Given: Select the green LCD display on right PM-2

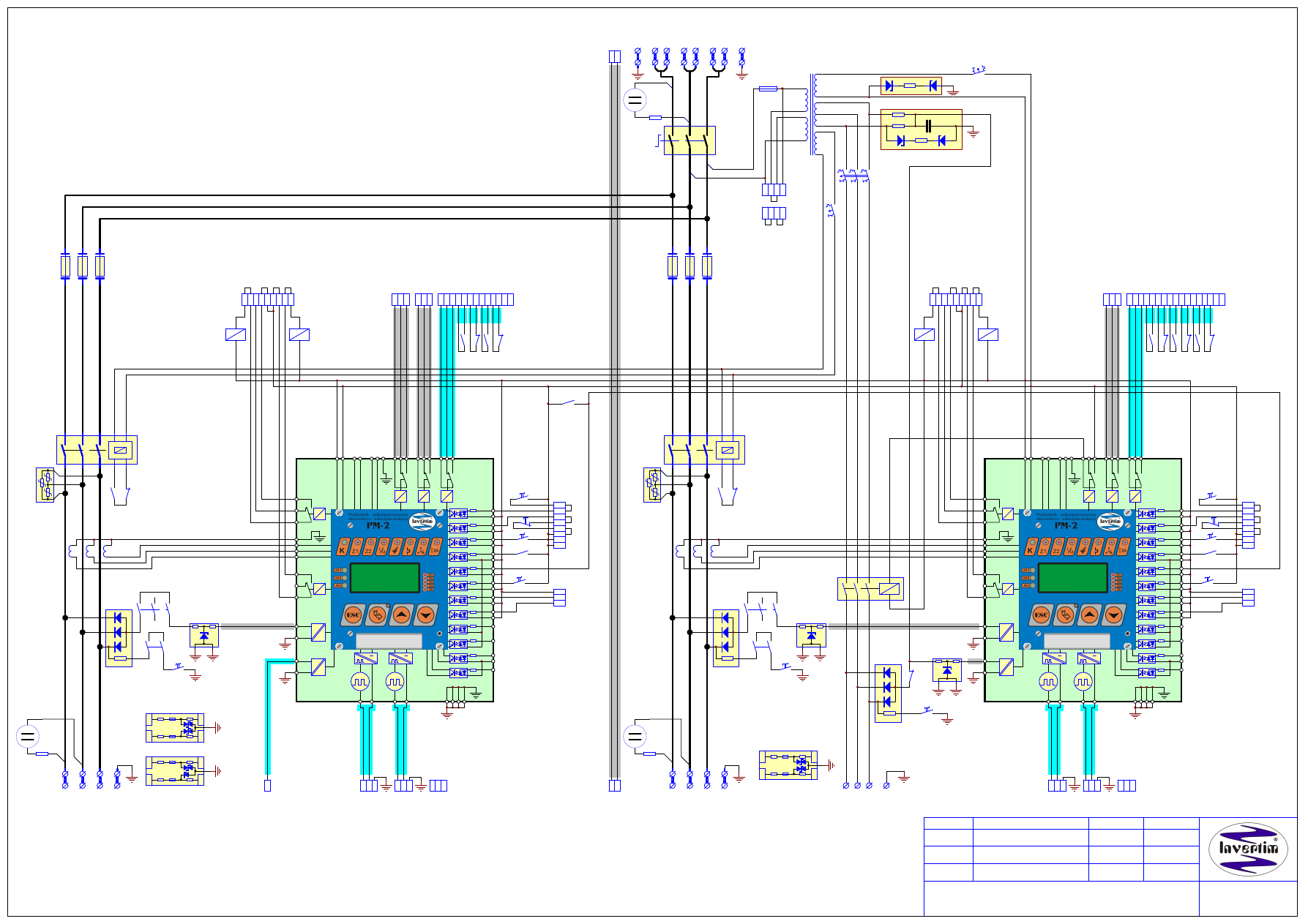Looking at the screenshot, I should [x=1072, y=578].
